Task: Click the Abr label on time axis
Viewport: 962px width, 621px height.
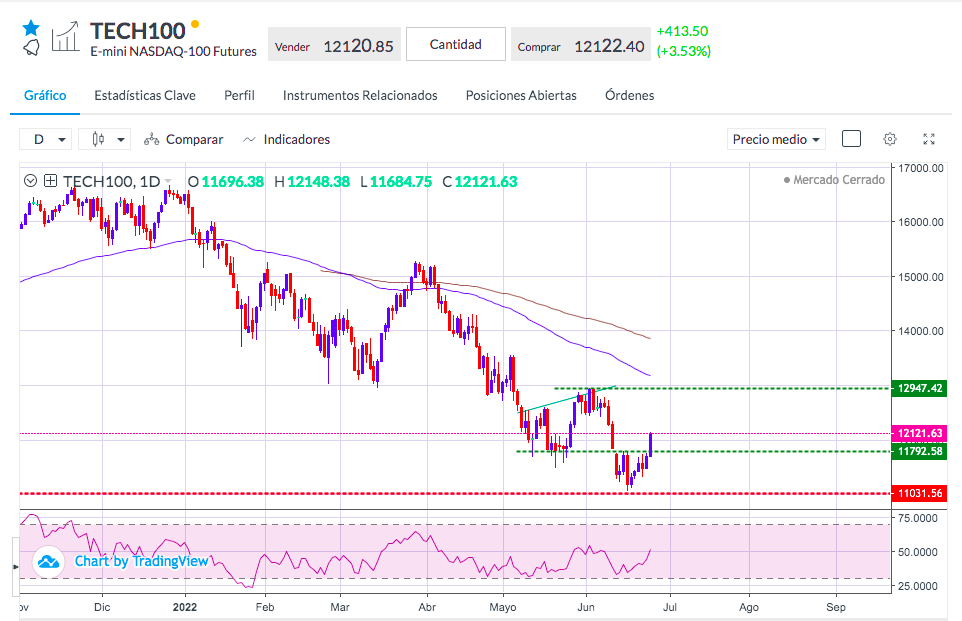Action: tap(427, 607)
